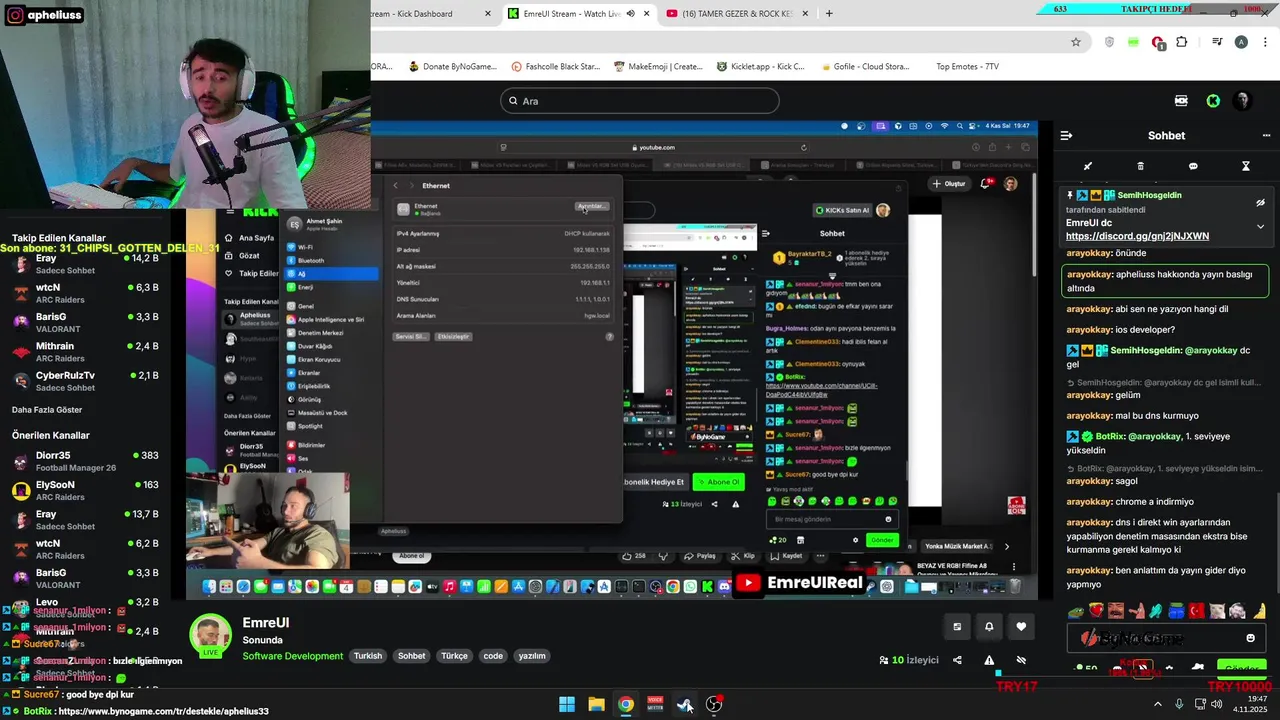
Task: Collapse the pinned message chevron
Action: (1260, 227)
